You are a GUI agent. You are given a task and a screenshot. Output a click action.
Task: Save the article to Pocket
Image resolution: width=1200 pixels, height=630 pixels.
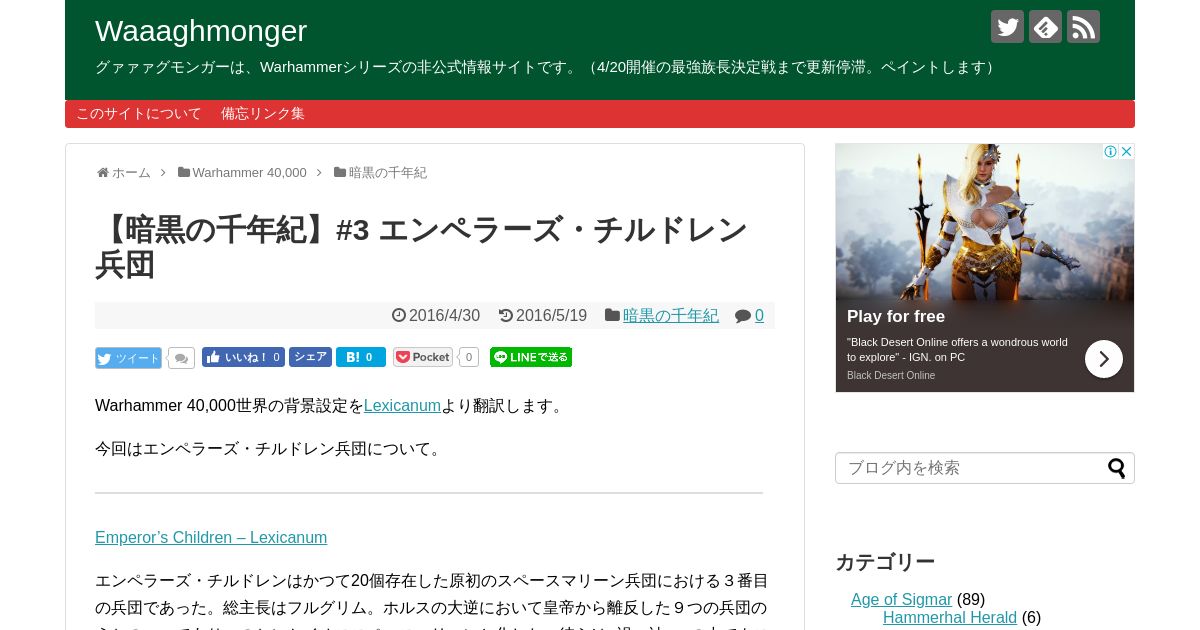click(x=423, y=357)
